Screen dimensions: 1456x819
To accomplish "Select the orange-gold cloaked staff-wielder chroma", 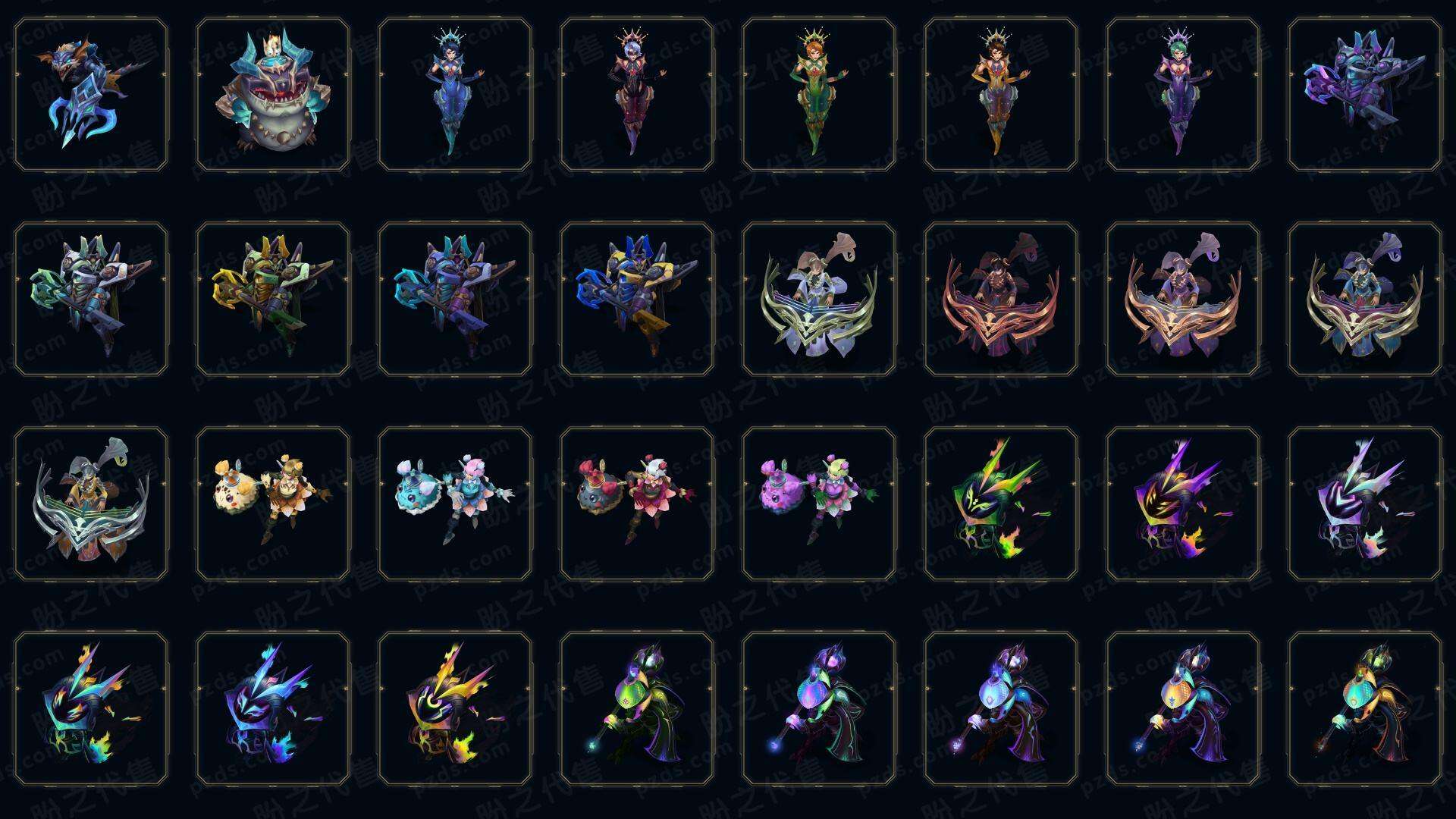I will point(1365,708).
